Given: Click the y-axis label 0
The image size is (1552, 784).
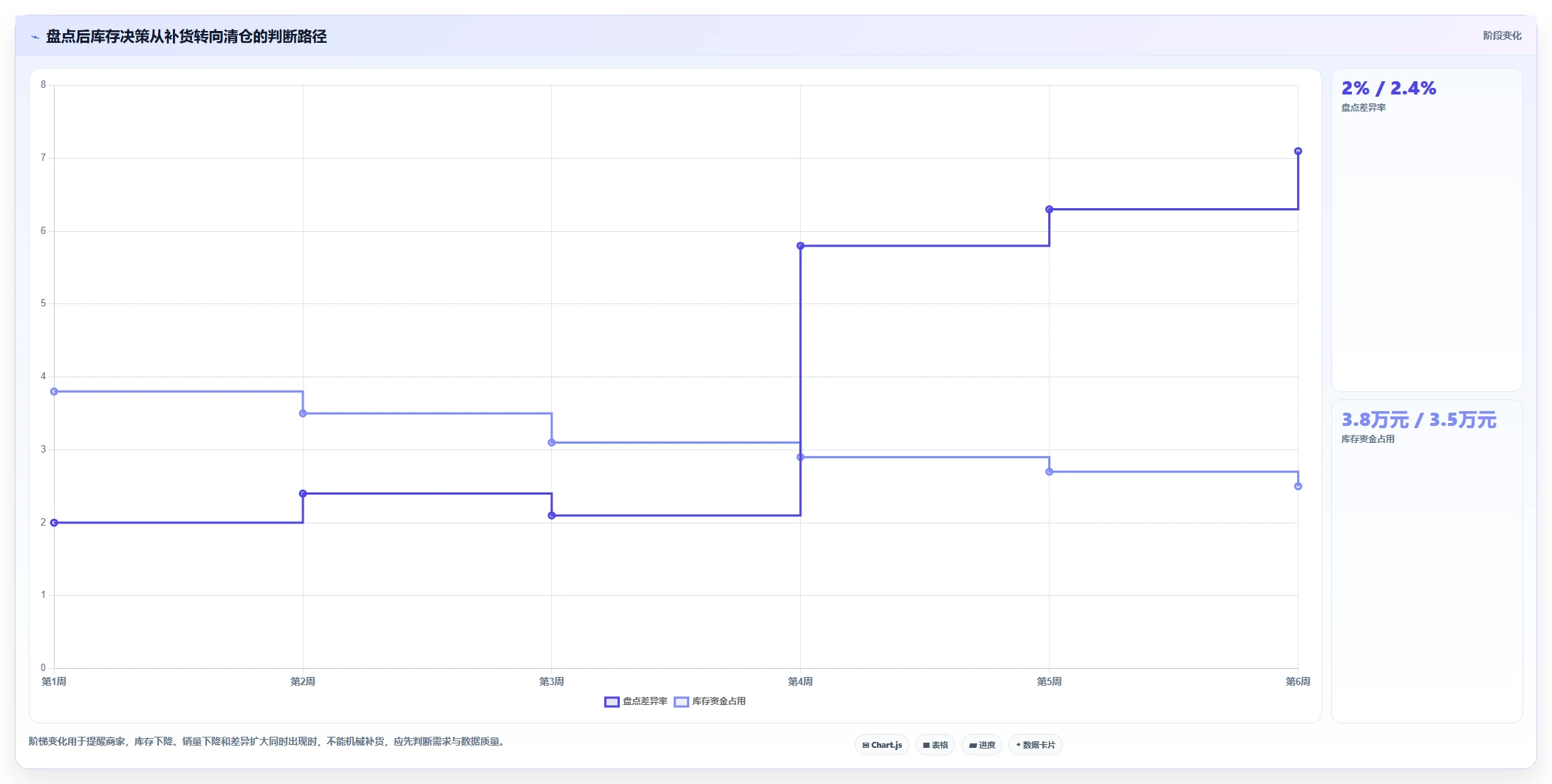Looking at the screenshot, I should (x=43, y=668).
